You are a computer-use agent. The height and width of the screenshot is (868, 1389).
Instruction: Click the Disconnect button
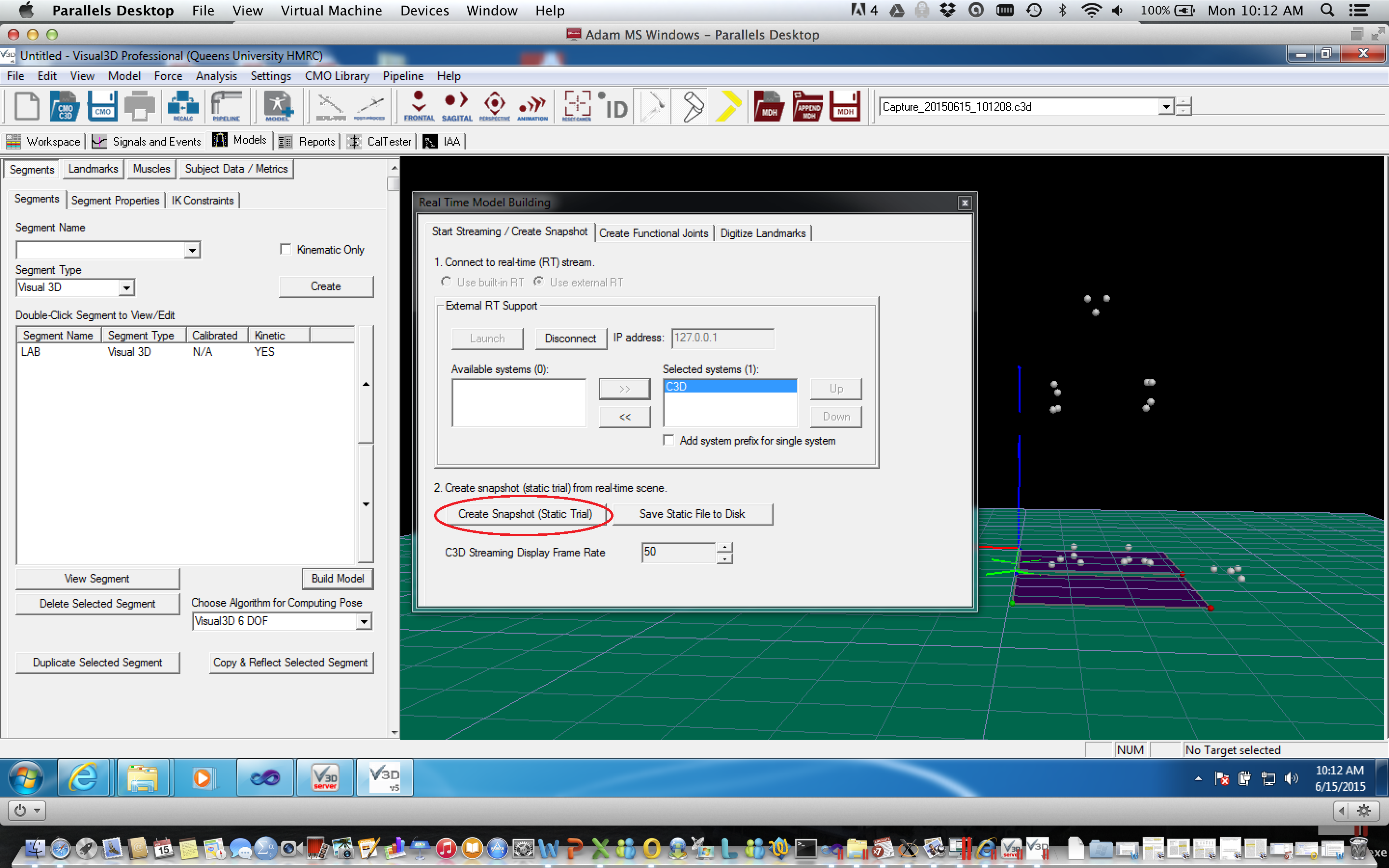pyautogui.click(x=571, y=338)
